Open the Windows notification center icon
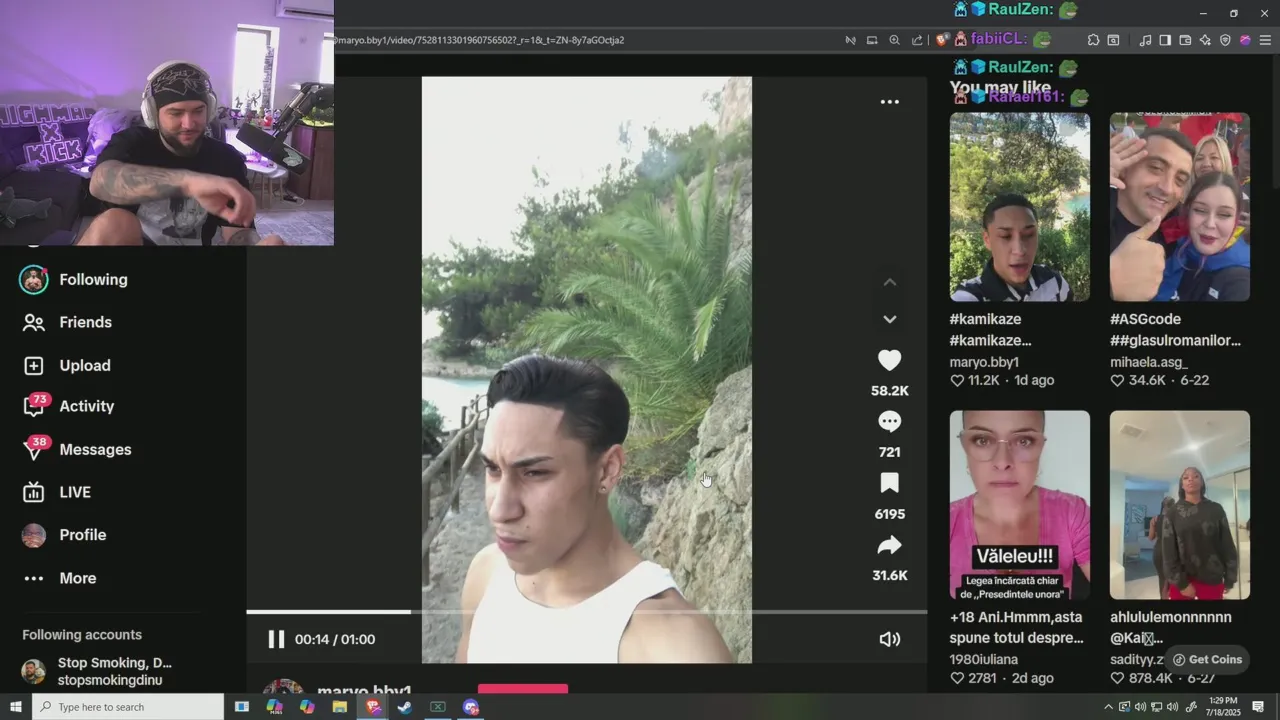Image resolution: width=1280 pixels, height=720 pixels. (x=1258, y=707)
